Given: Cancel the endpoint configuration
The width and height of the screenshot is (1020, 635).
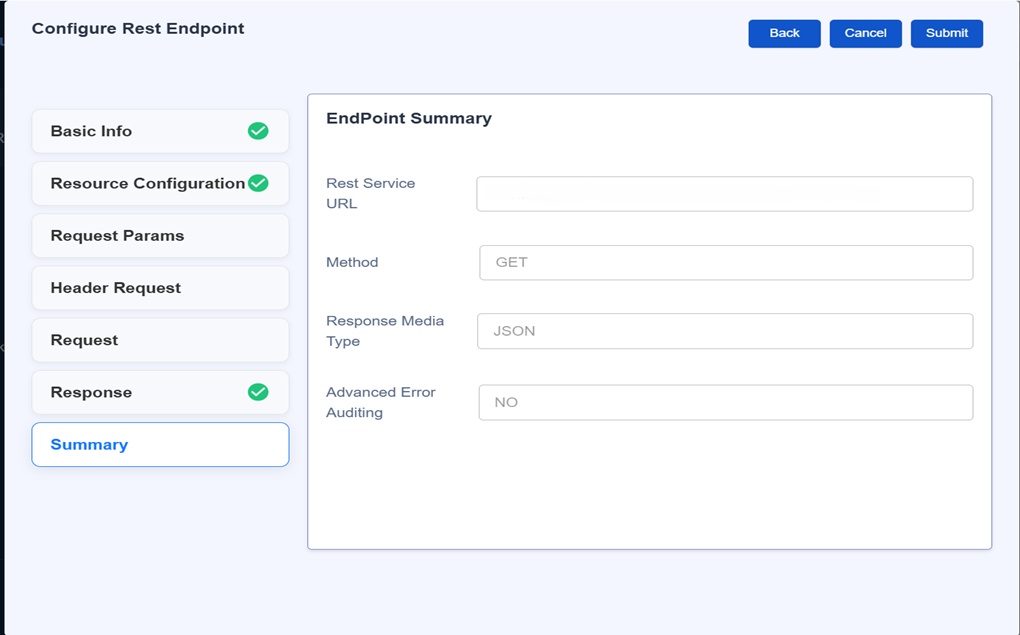Looking at the screenshot, I should (865, 33).
